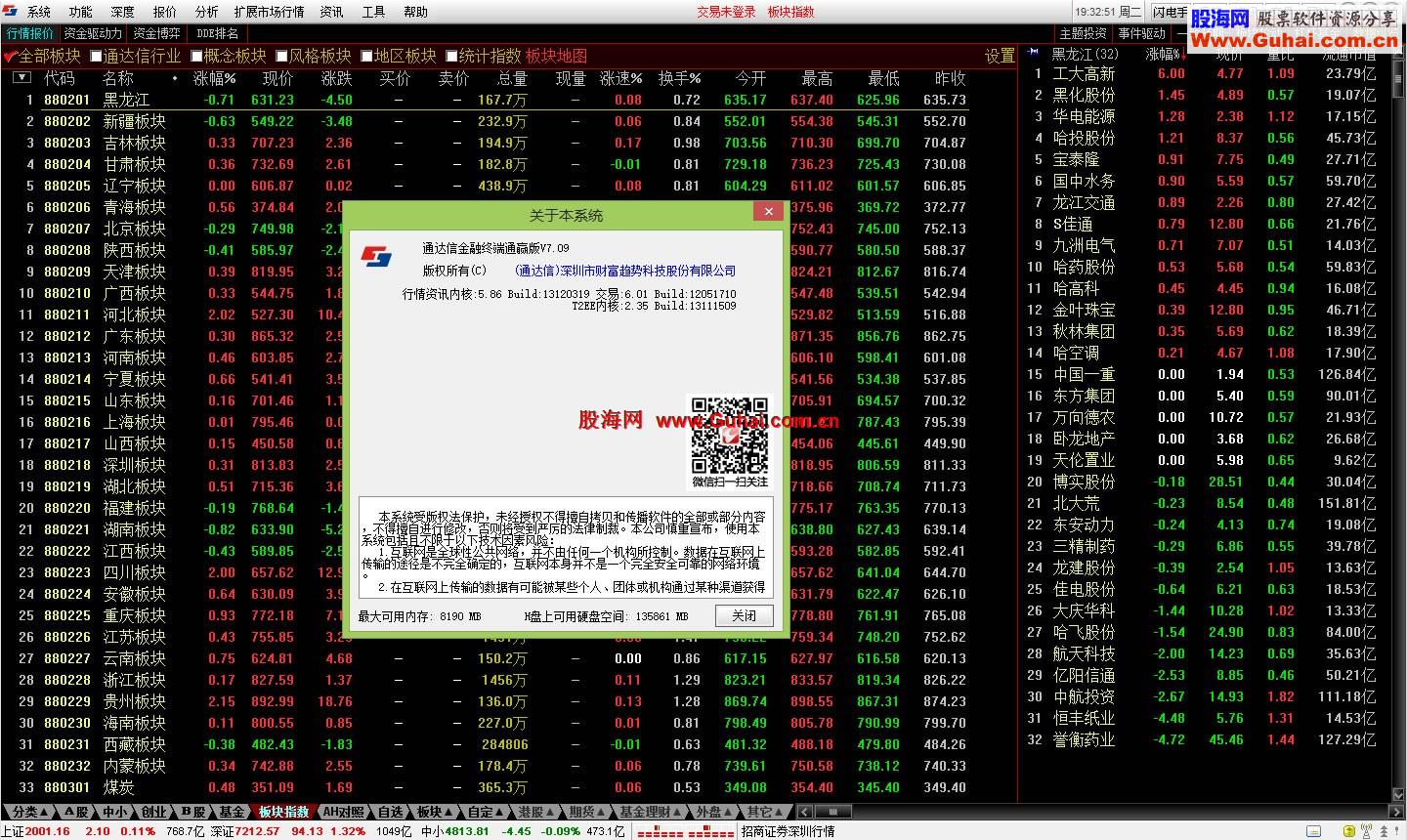Screen dimensions: 1407x840
Task: Click the 设置 button above the table
Action: click(1000, 56)
